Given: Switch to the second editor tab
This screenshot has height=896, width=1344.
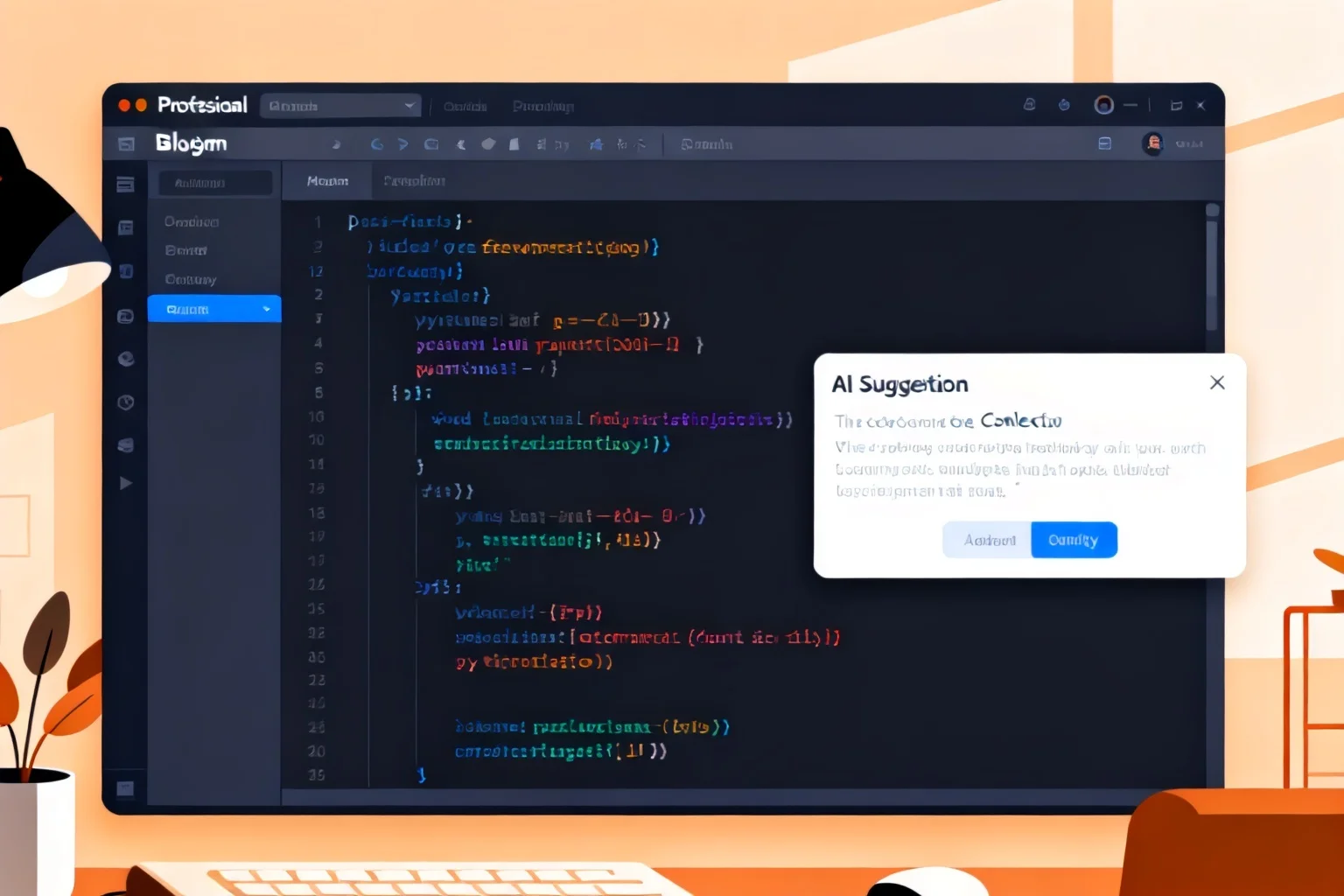Looking at the screenshot, I should 415,181.
